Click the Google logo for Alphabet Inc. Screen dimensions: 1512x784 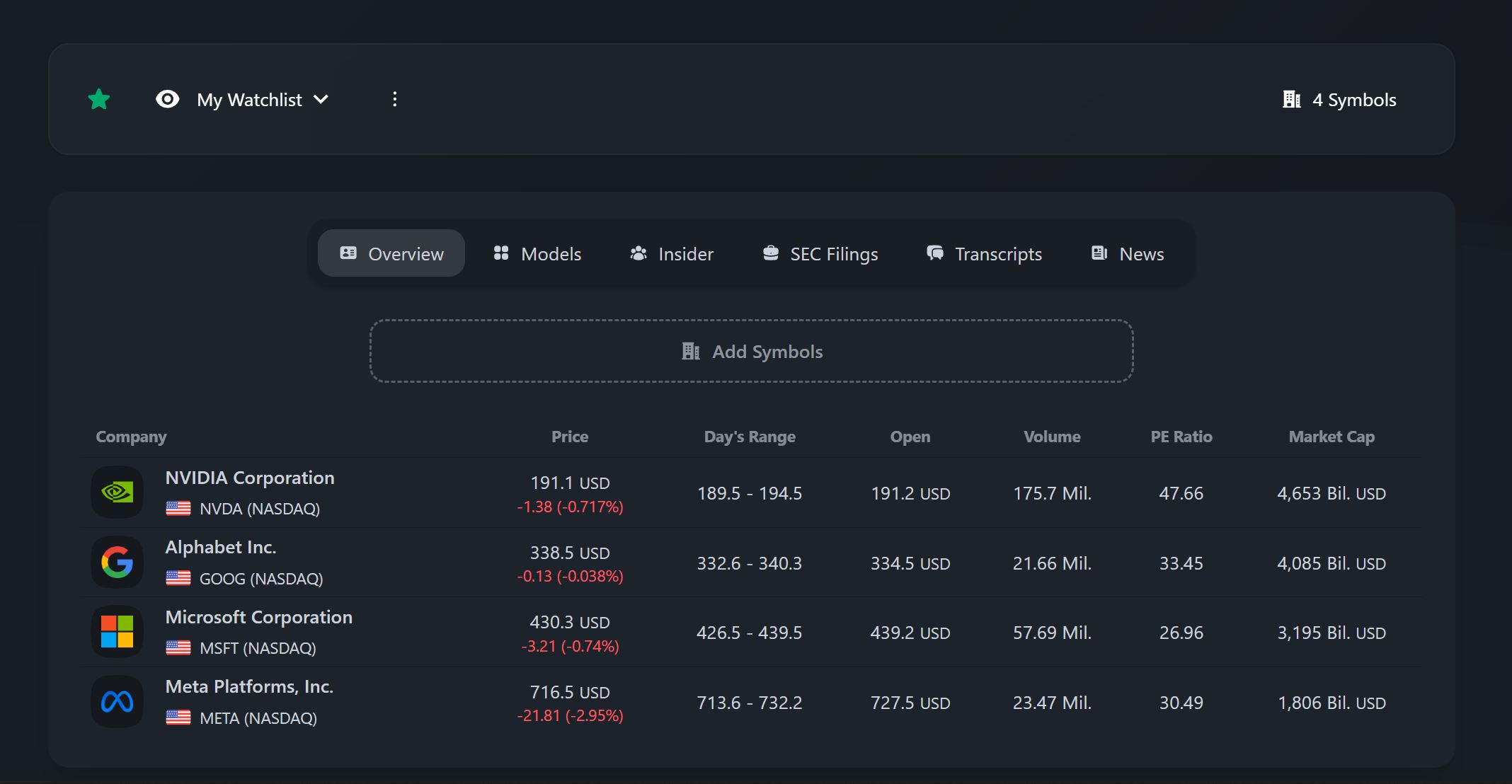click(117, 562)
